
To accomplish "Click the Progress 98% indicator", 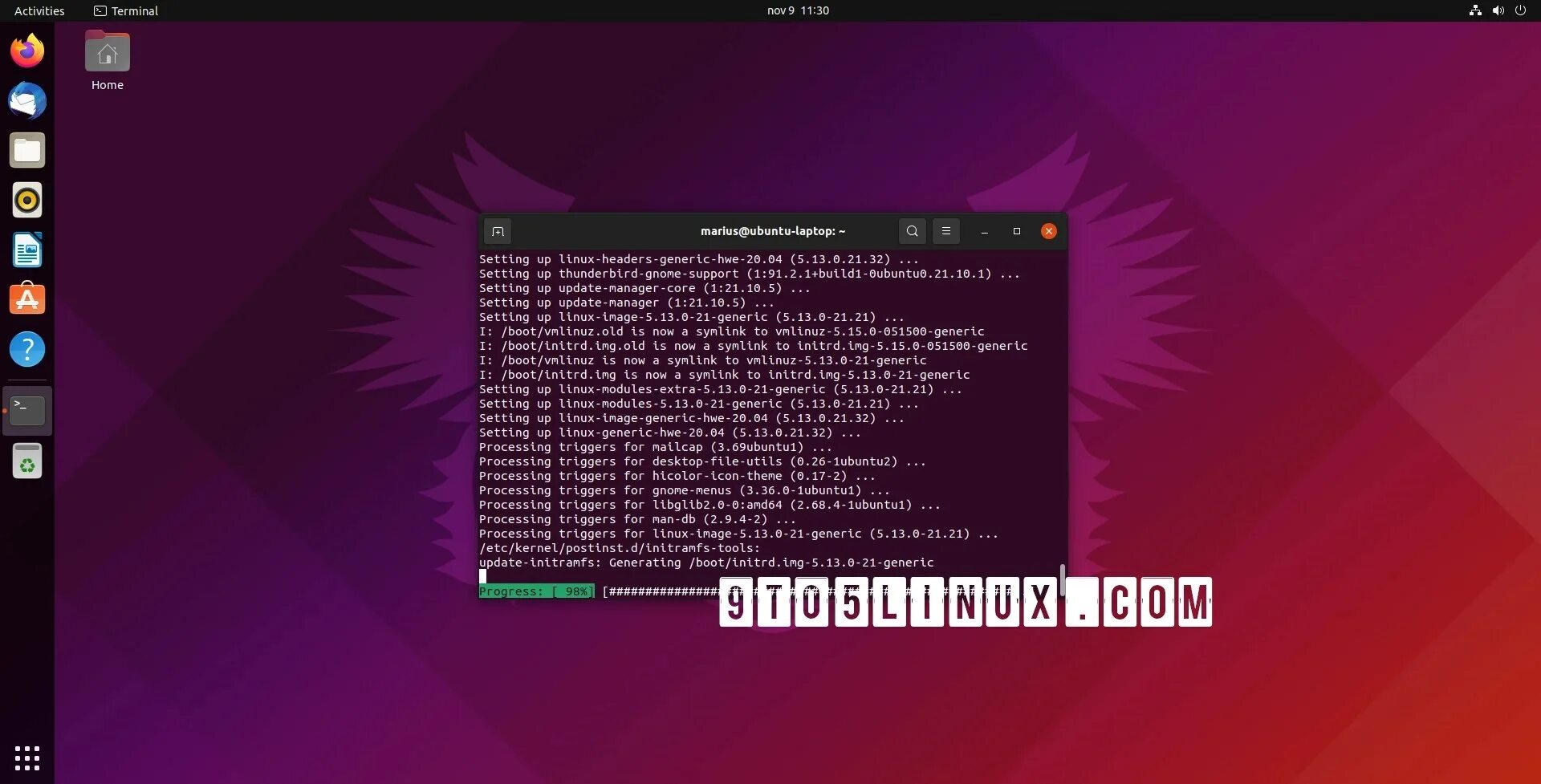I will pos(537,591).
